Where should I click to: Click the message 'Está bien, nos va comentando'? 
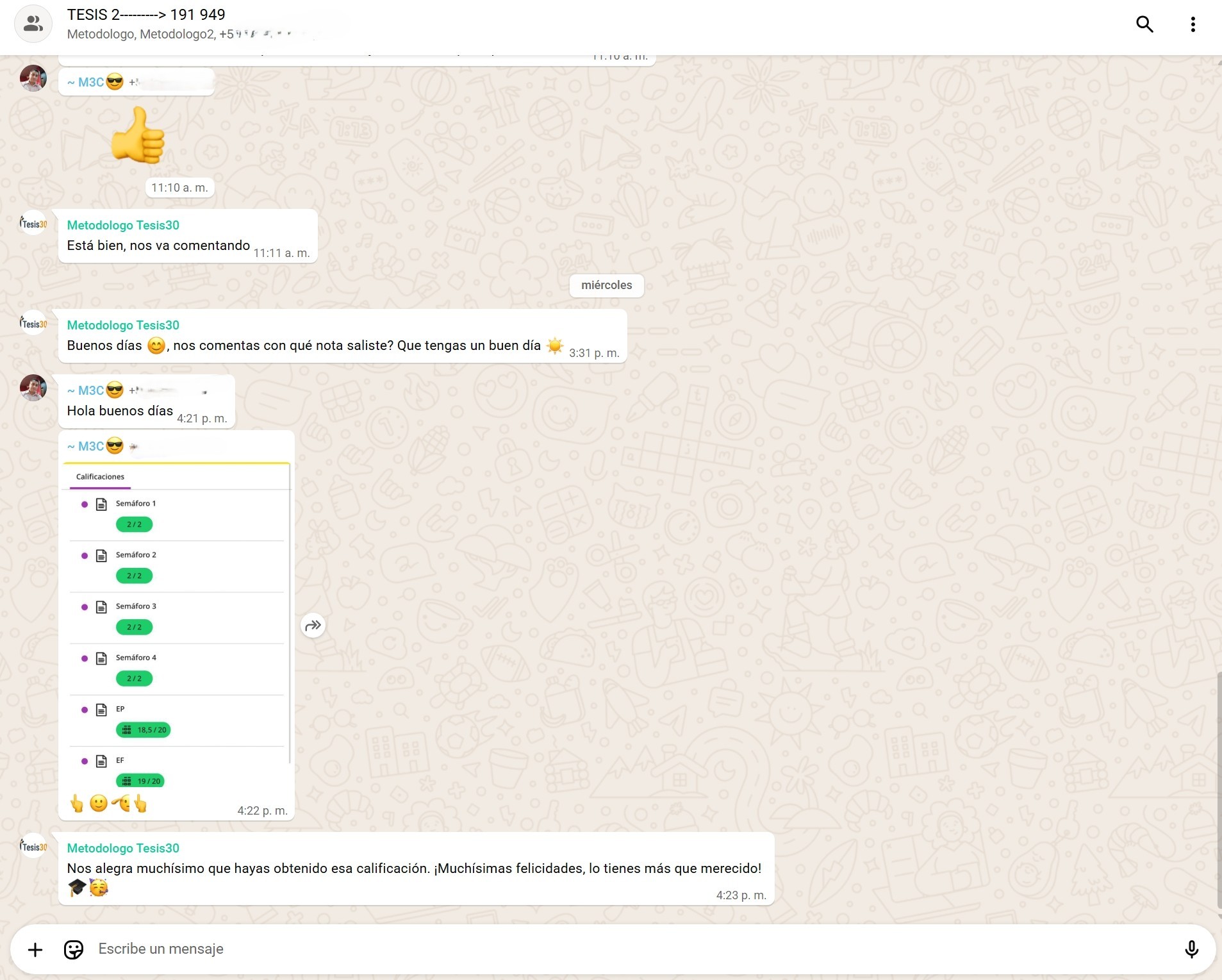point(158,245)
